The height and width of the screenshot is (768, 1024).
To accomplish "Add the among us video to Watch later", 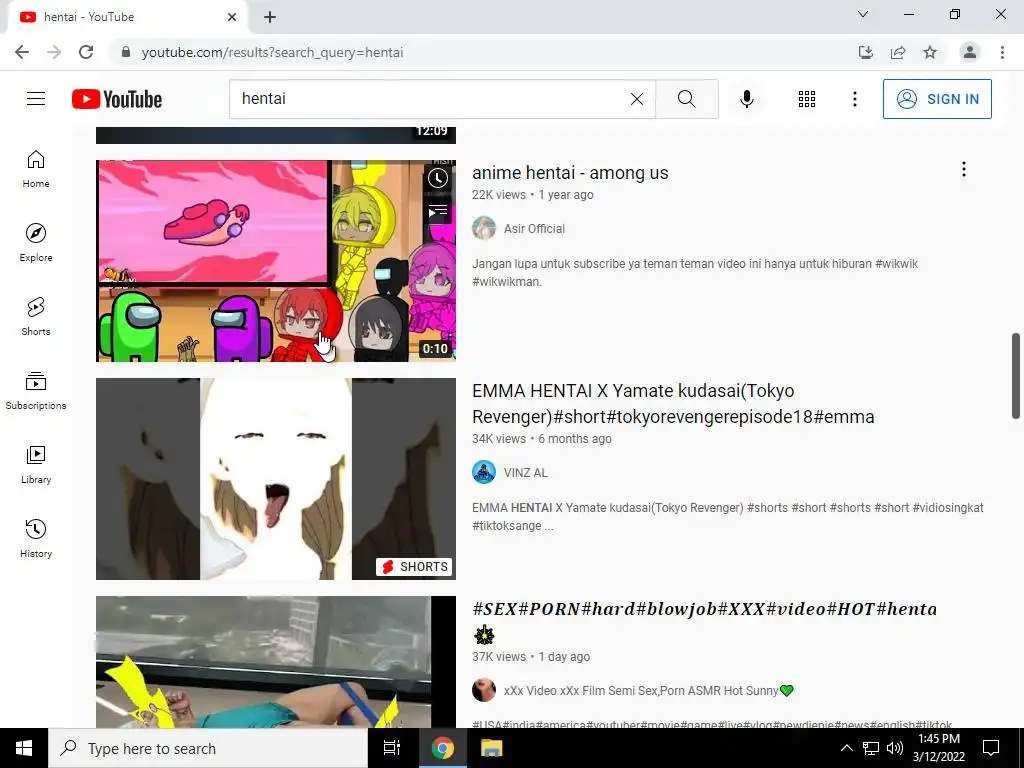I will coord(438,178).
